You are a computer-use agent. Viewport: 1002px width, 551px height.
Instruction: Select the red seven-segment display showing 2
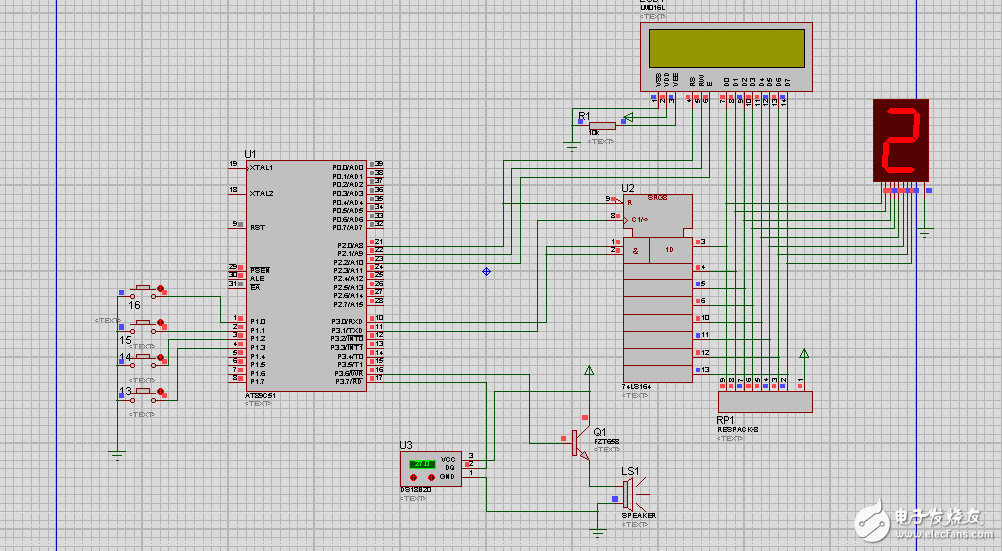[900, 139]
